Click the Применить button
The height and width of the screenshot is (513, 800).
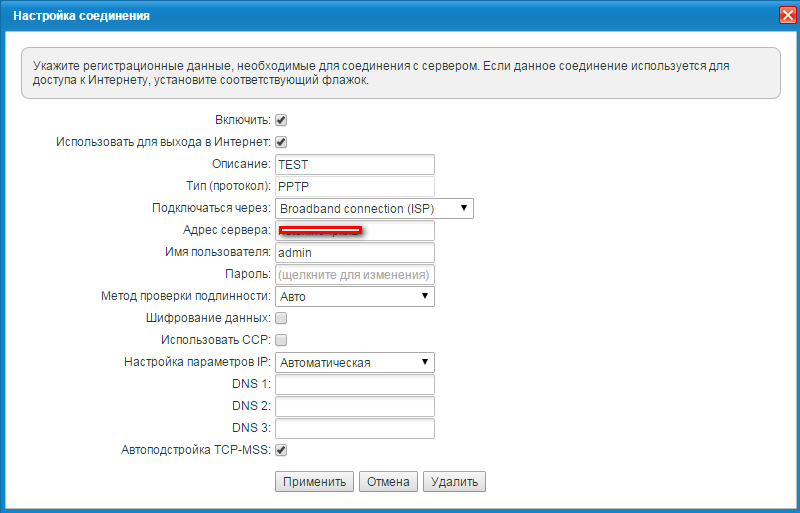(x=314, y=481)
